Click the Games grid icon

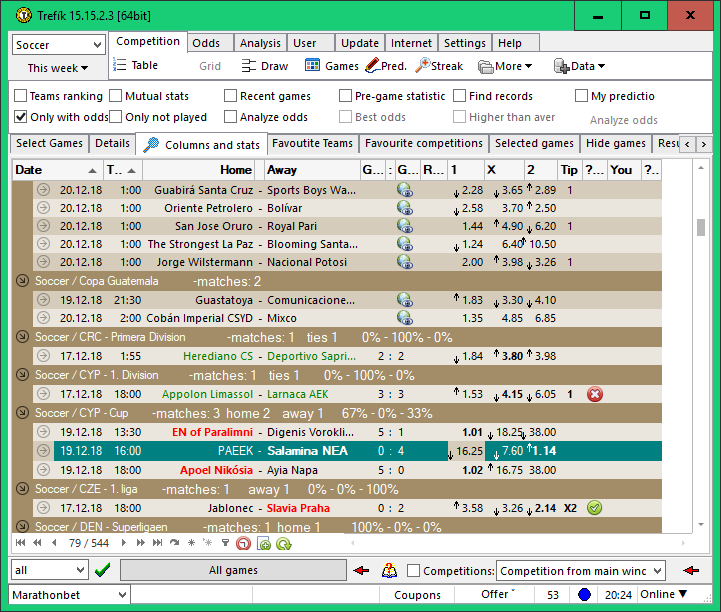coord(312,66)
